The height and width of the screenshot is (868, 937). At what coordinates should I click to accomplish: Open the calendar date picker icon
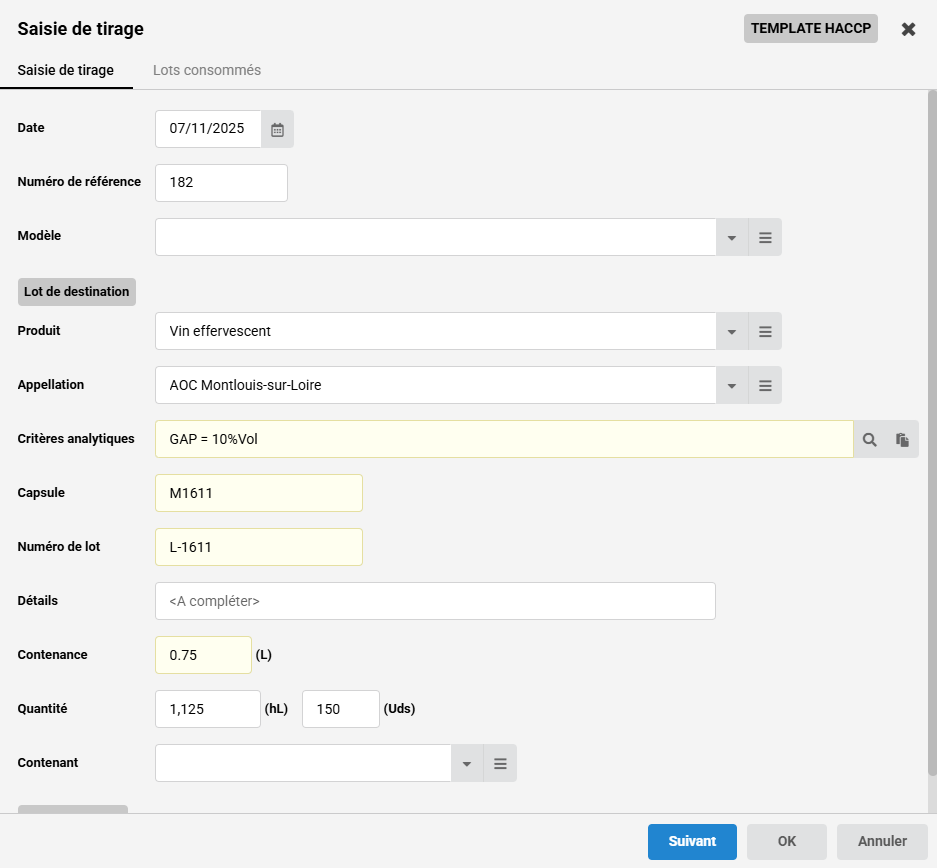click(277, 129)
